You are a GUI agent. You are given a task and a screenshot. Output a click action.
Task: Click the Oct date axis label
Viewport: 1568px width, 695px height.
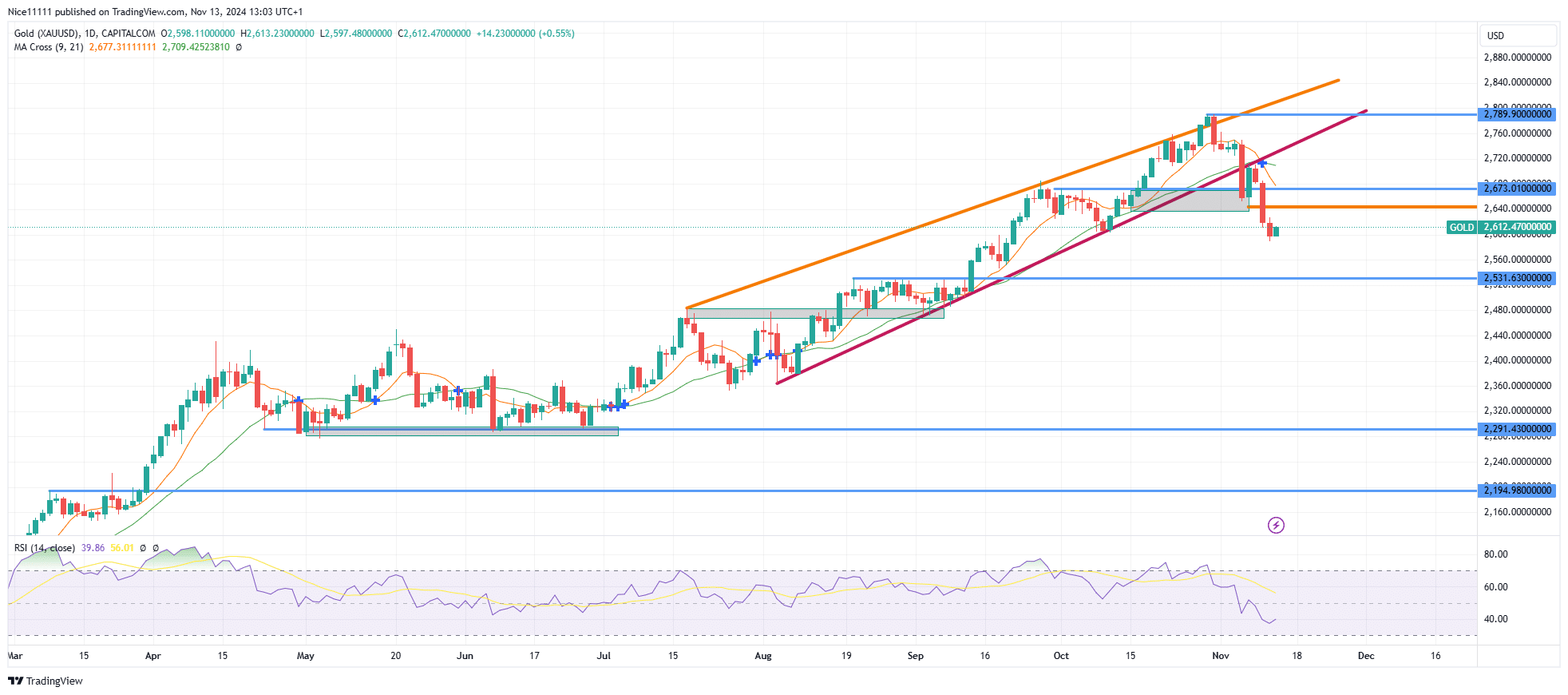click(x=1061, y=656)
